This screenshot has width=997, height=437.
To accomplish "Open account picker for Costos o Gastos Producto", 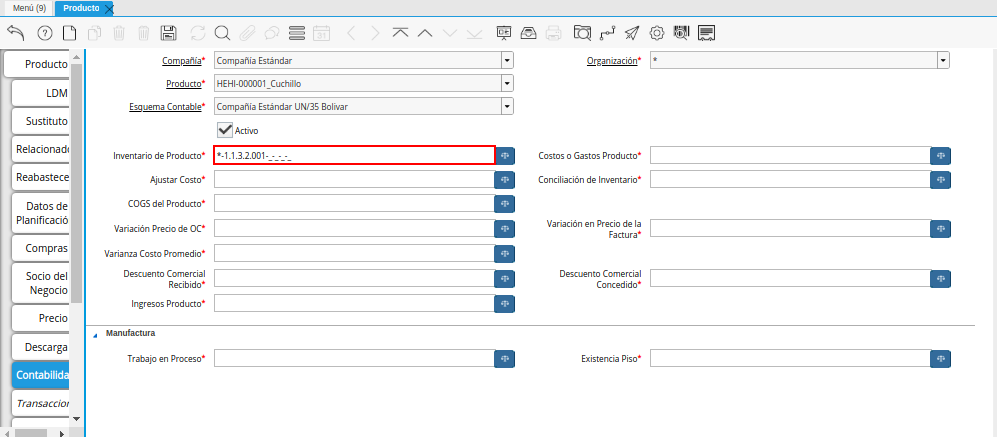I will click(940, 156).
